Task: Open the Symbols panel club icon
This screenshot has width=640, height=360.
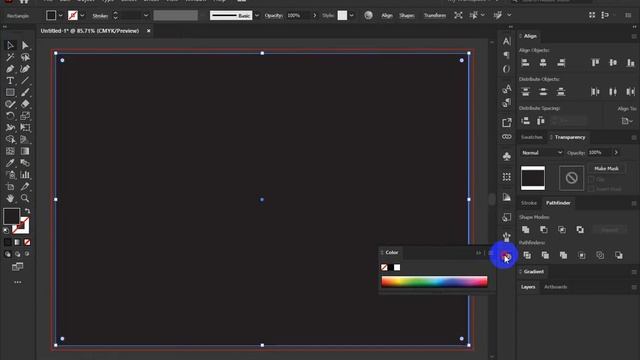Action: point(507,156)
